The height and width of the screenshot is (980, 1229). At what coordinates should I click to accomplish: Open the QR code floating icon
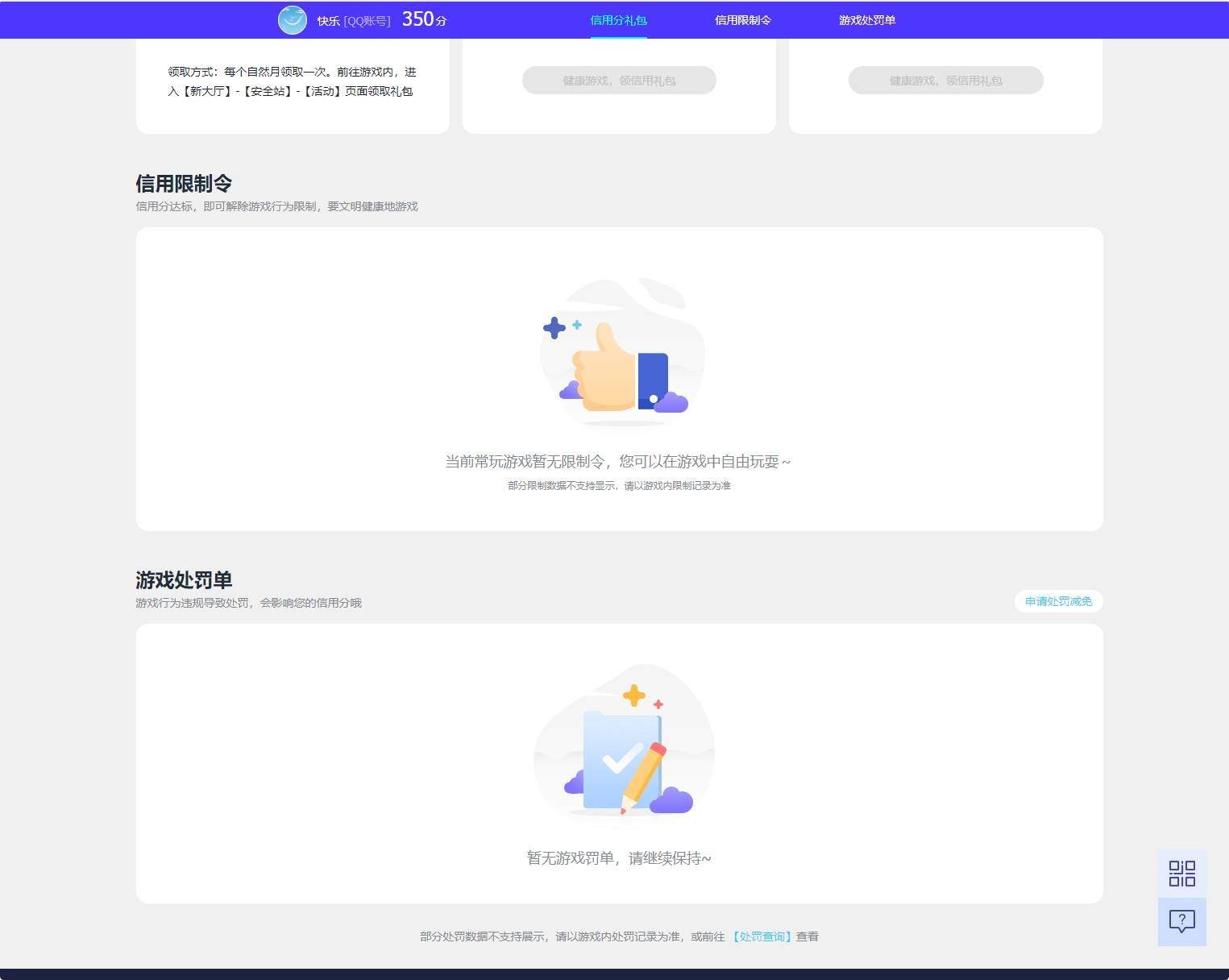pyautogui.click(x=1181, y=874)
